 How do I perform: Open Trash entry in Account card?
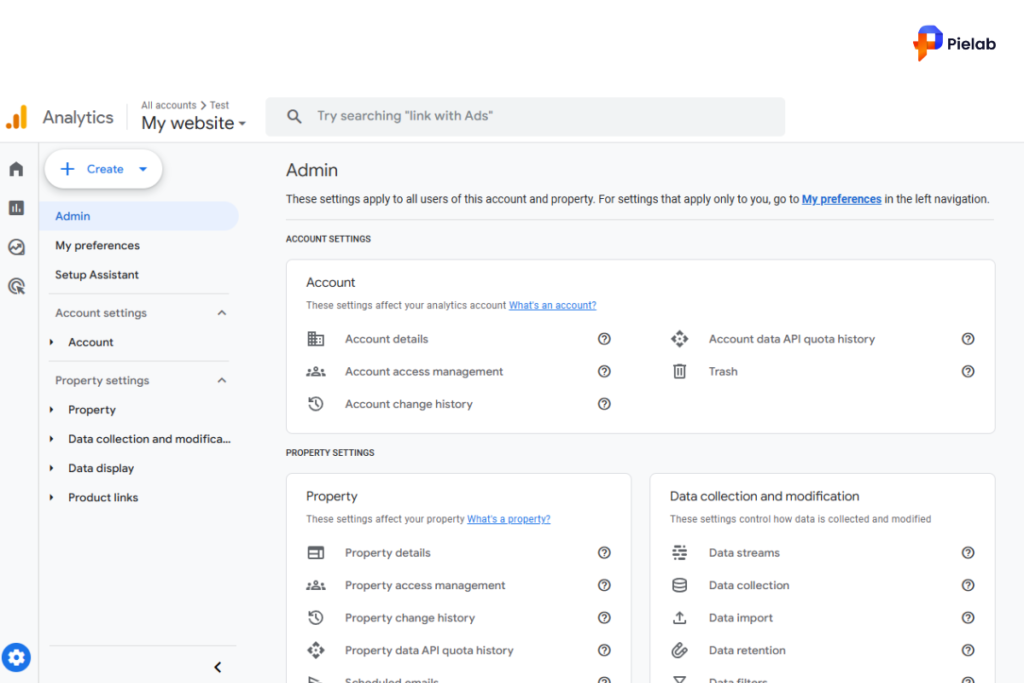click(x=723, y=372)
